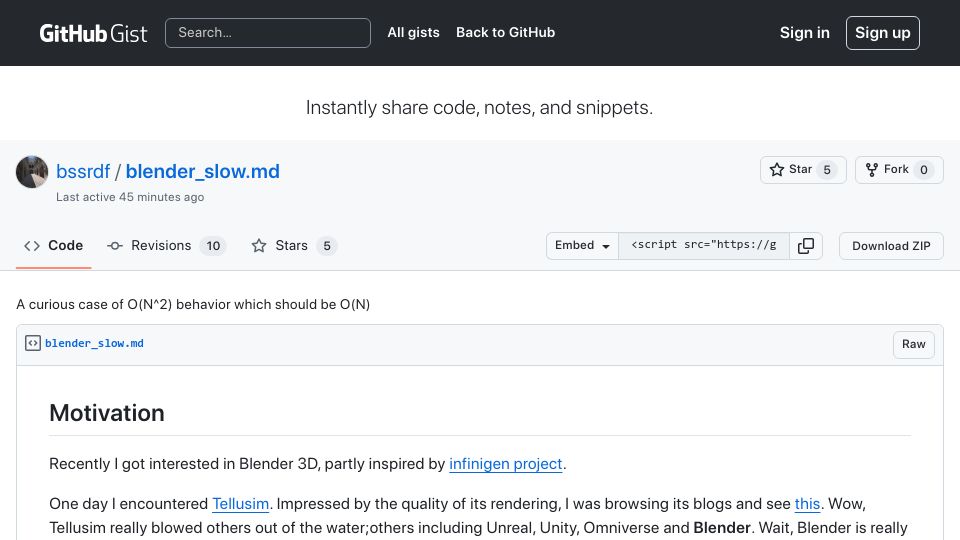Follow the 'this' blog link

pyautogui.click(x=807, y=504)
